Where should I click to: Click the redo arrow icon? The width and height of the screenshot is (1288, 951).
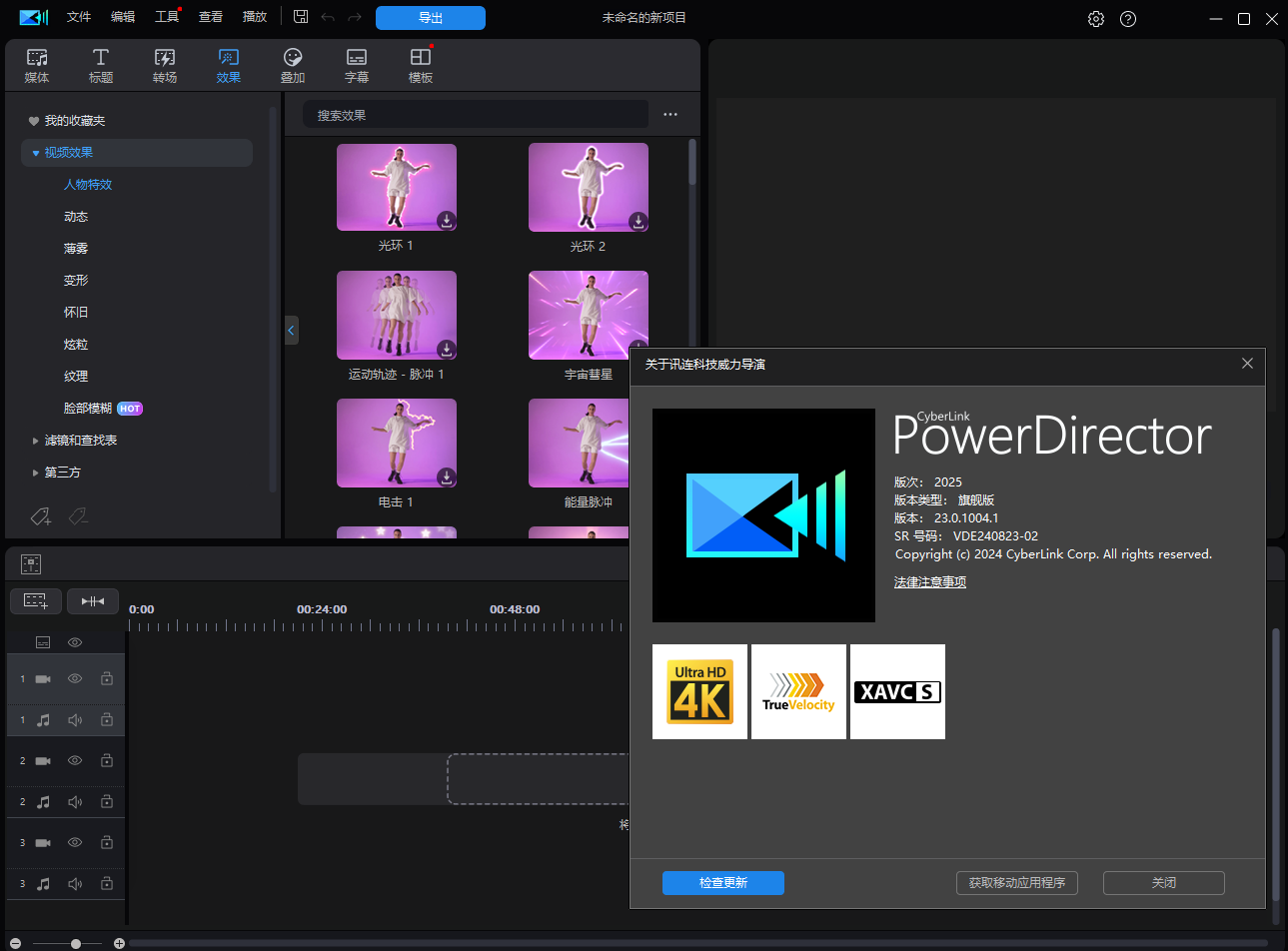355,17
